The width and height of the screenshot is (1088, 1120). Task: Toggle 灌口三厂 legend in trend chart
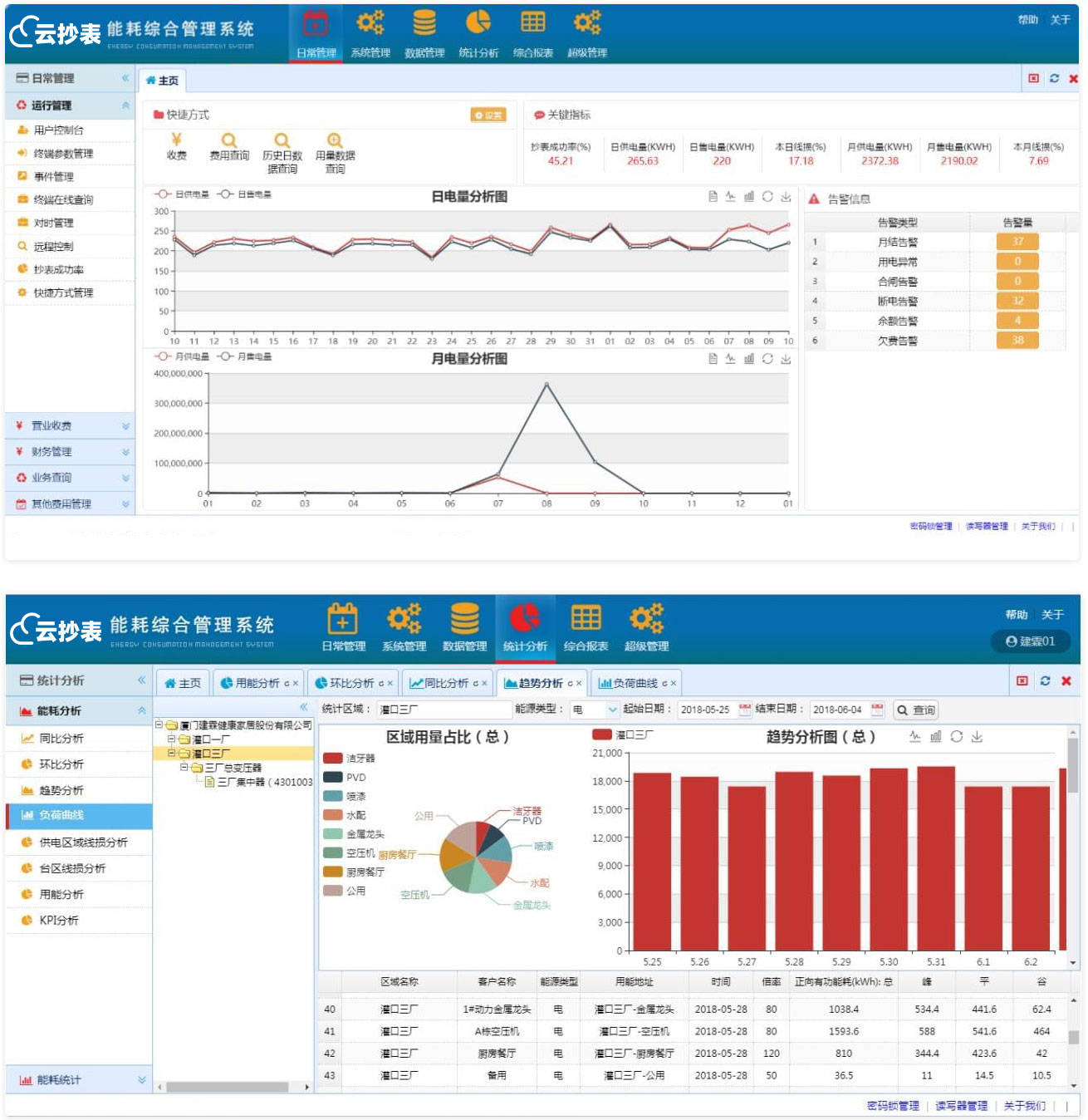(x=623, y=735)
